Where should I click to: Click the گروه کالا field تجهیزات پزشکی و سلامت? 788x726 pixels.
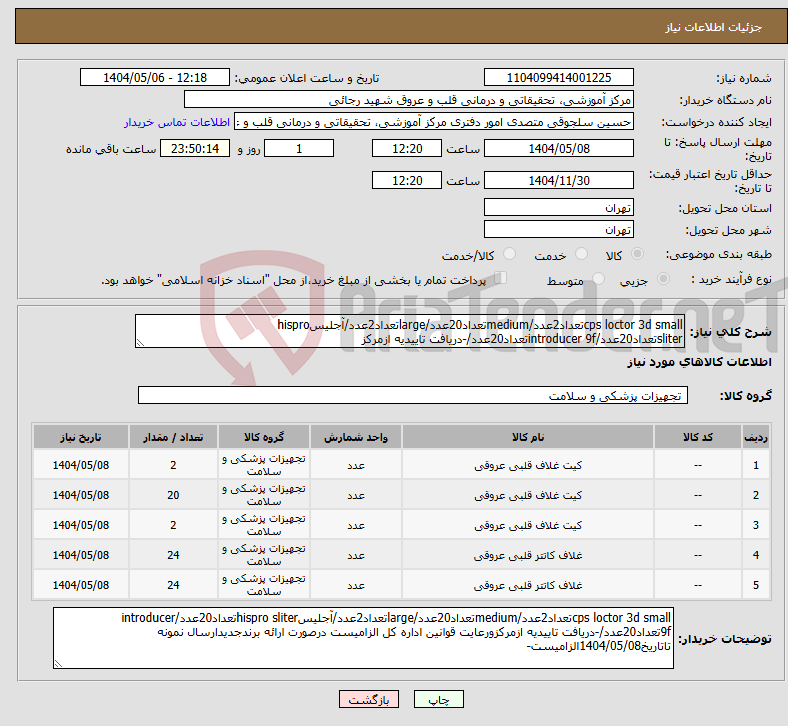point(413,395)
